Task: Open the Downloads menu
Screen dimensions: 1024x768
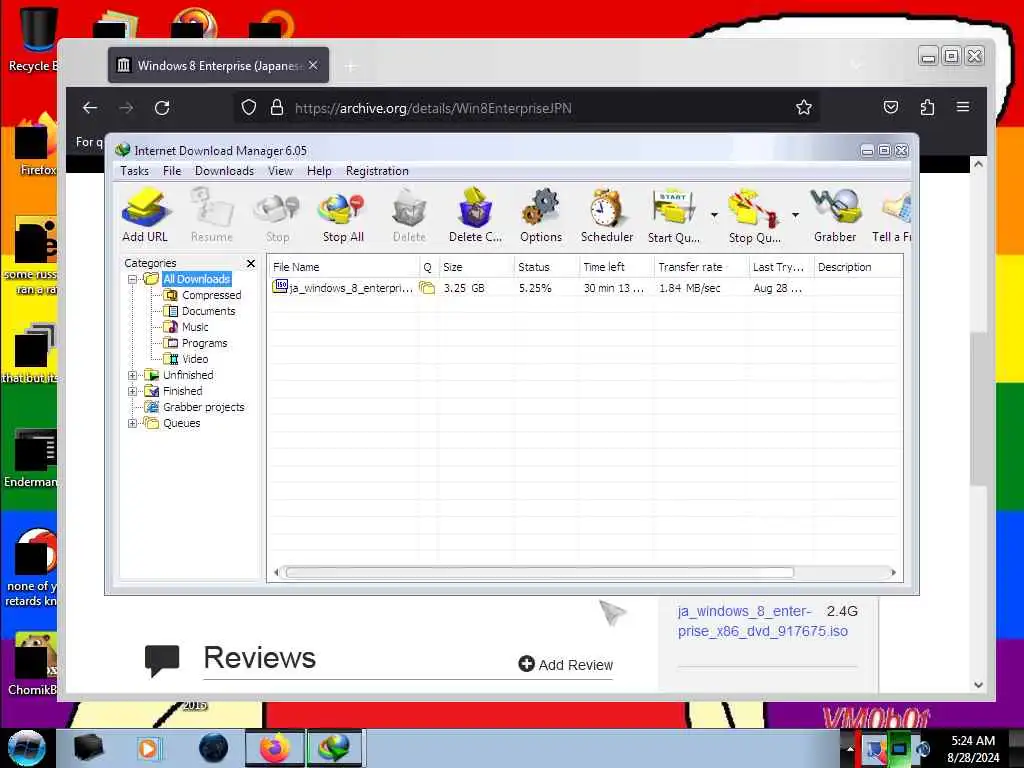Action: pos(224,171)
